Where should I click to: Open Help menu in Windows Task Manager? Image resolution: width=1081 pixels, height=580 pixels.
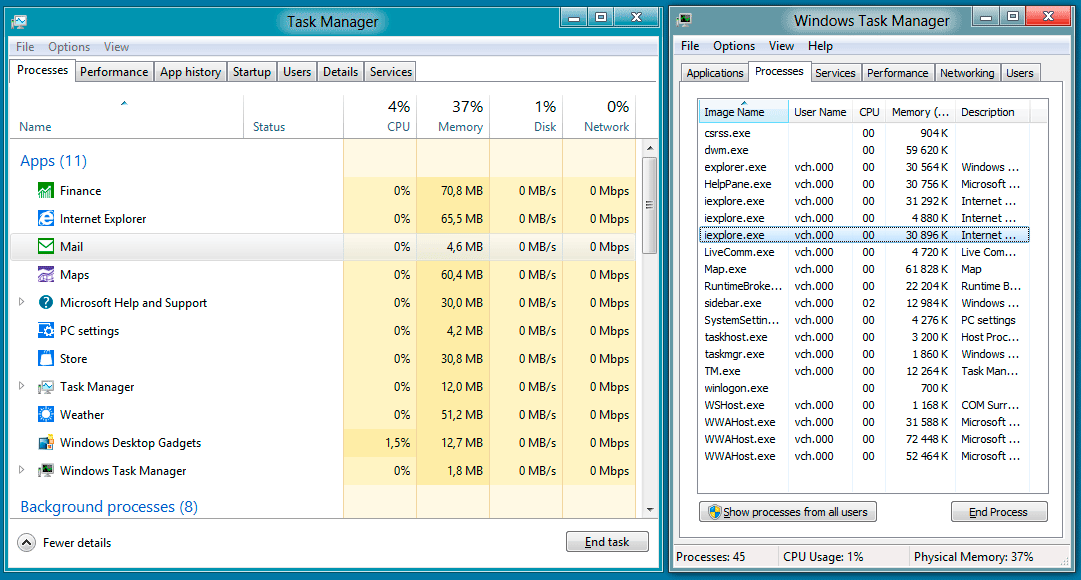(820, 46)
